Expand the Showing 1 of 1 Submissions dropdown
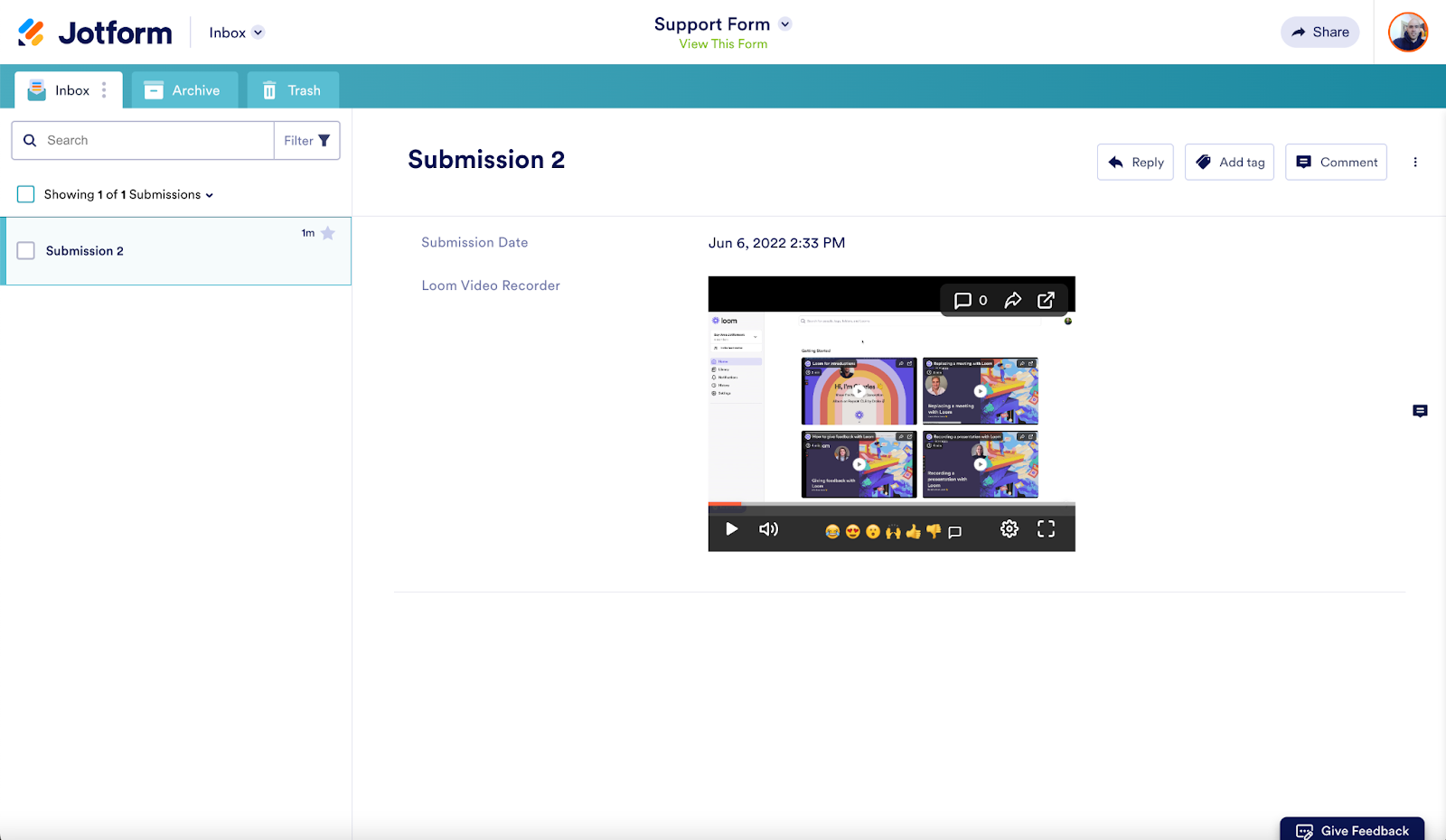Screen dimensions: 1446x840 tap(128, 194)
